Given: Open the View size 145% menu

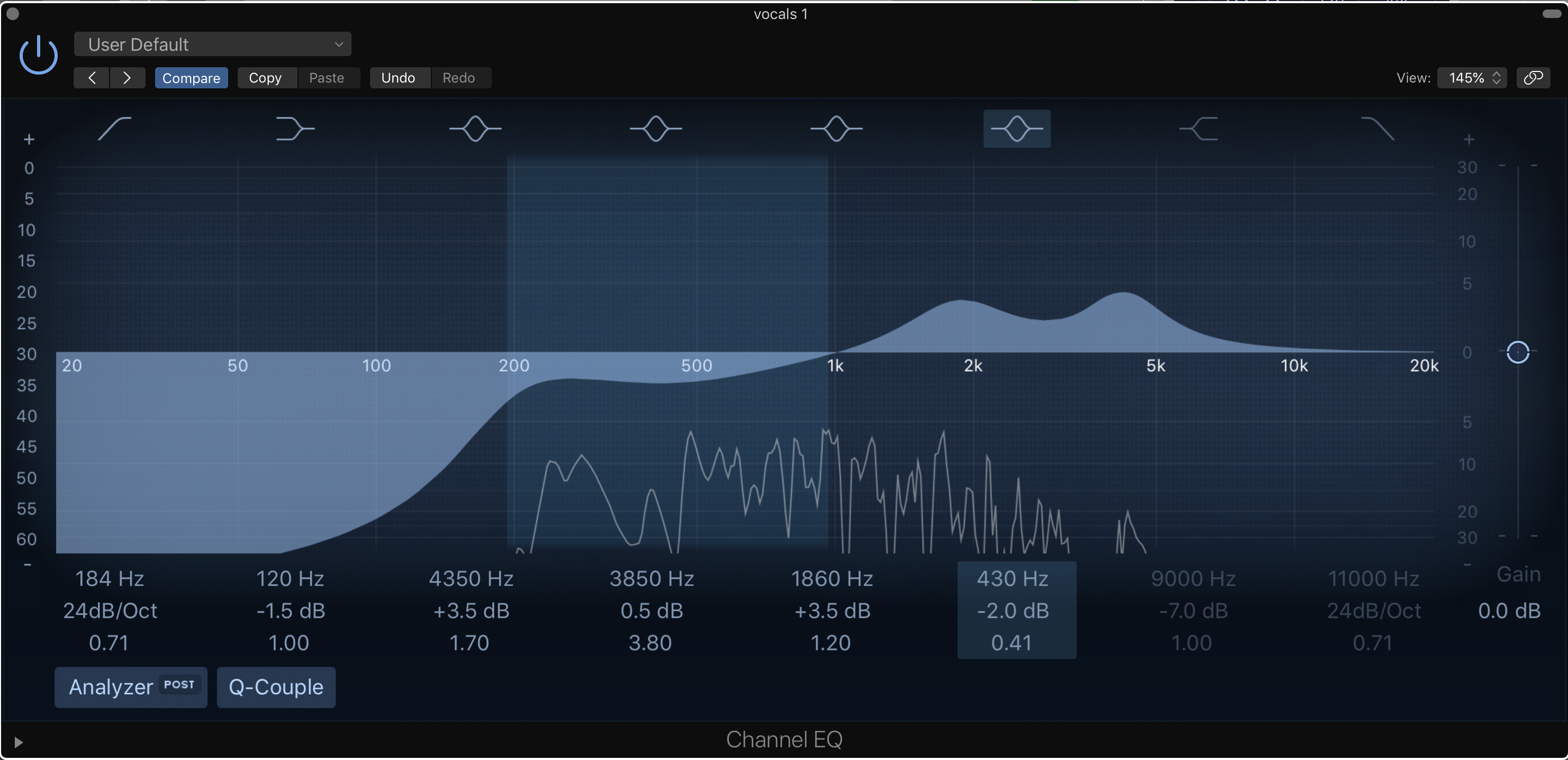Looking at the screenshot, I should (1472, 78).
